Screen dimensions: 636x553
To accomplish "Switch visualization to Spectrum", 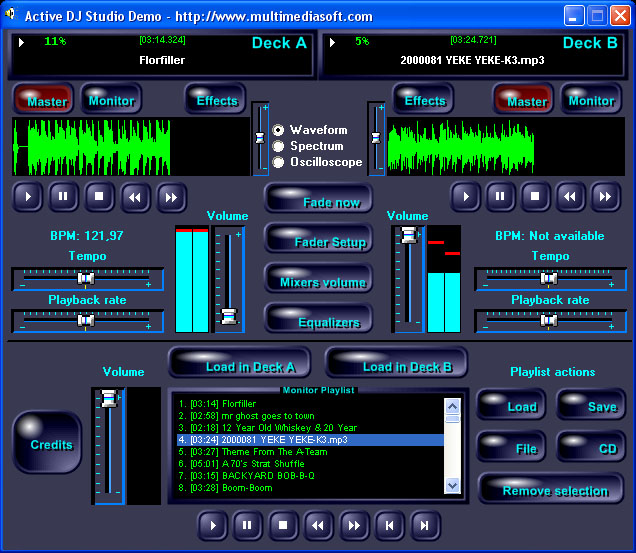I will 279,146.
